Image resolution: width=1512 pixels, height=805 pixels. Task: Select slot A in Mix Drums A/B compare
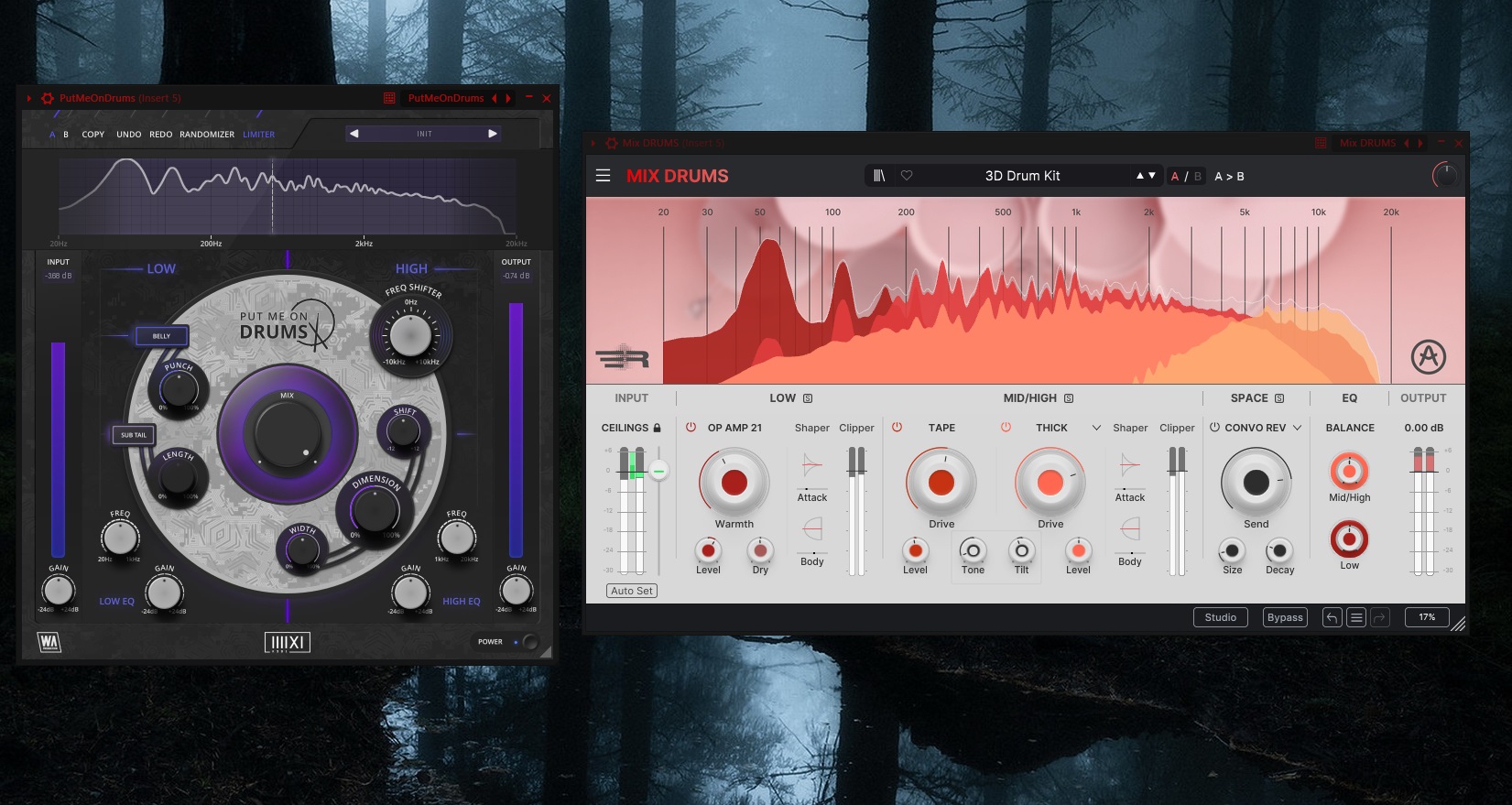coord(1175,177)
